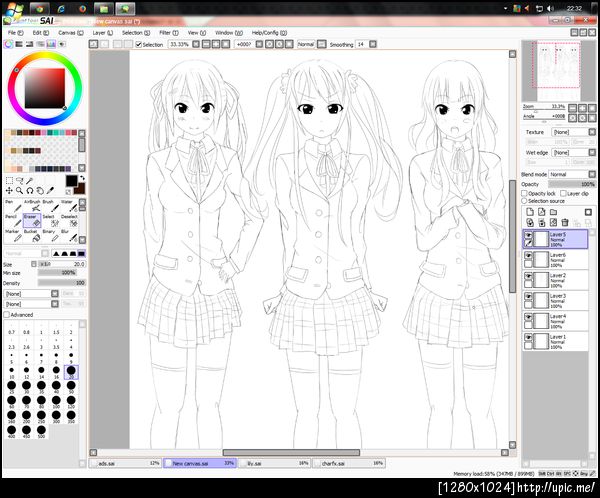600x498 pixels.
Task: Choose the Eraser tool
Action: pos(32,220)
